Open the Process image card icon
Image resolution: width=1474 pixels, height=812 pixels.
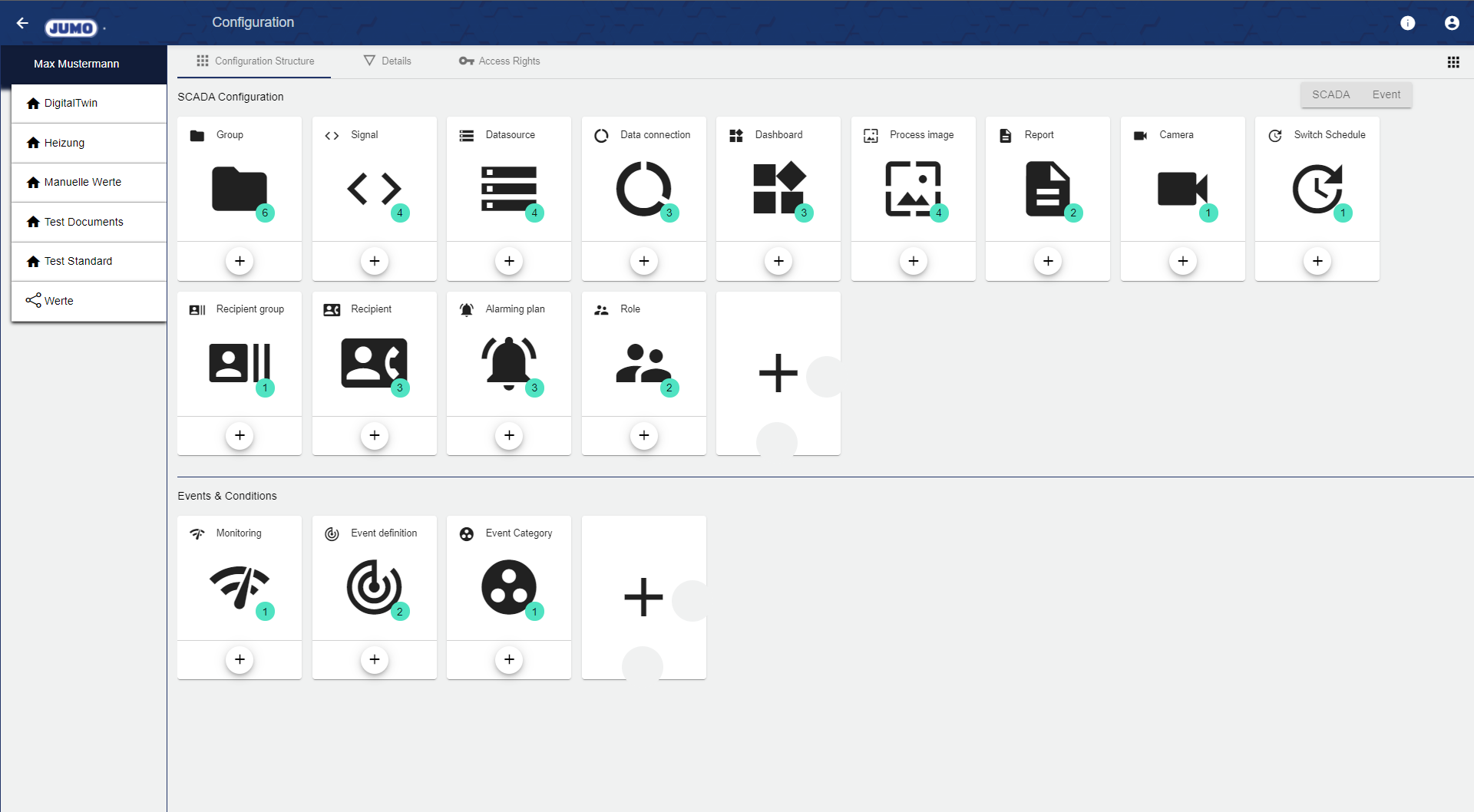(x=913, y=189)
